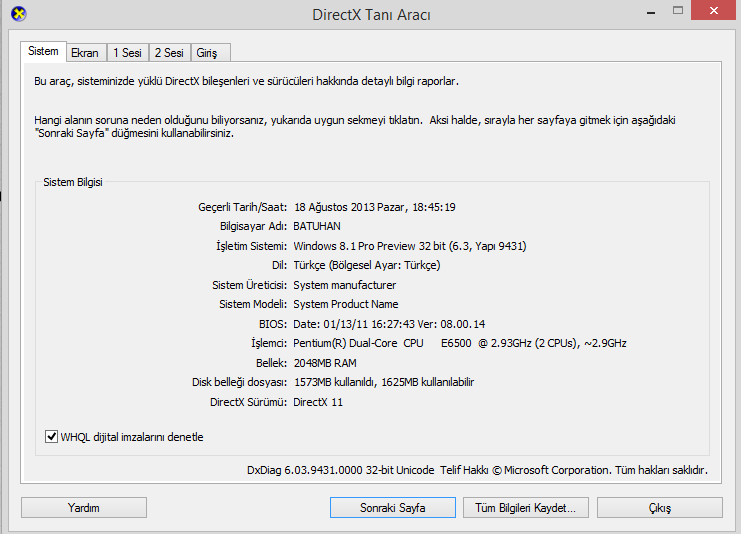This screenshot has height=534, width=741.
Task: Select the 2 Sesi tab
Action: (169, 53)
